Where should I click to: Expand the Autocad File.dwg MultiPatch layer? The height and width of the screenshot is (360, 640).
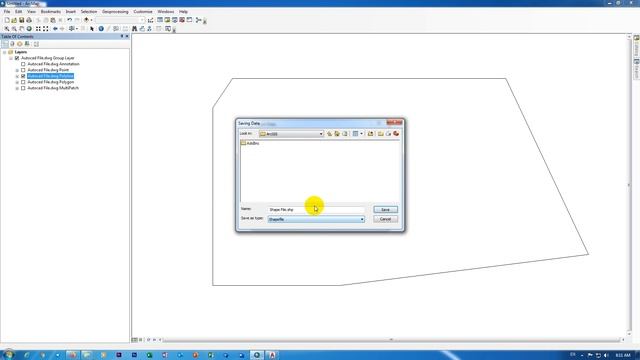[x=17, y=88]
